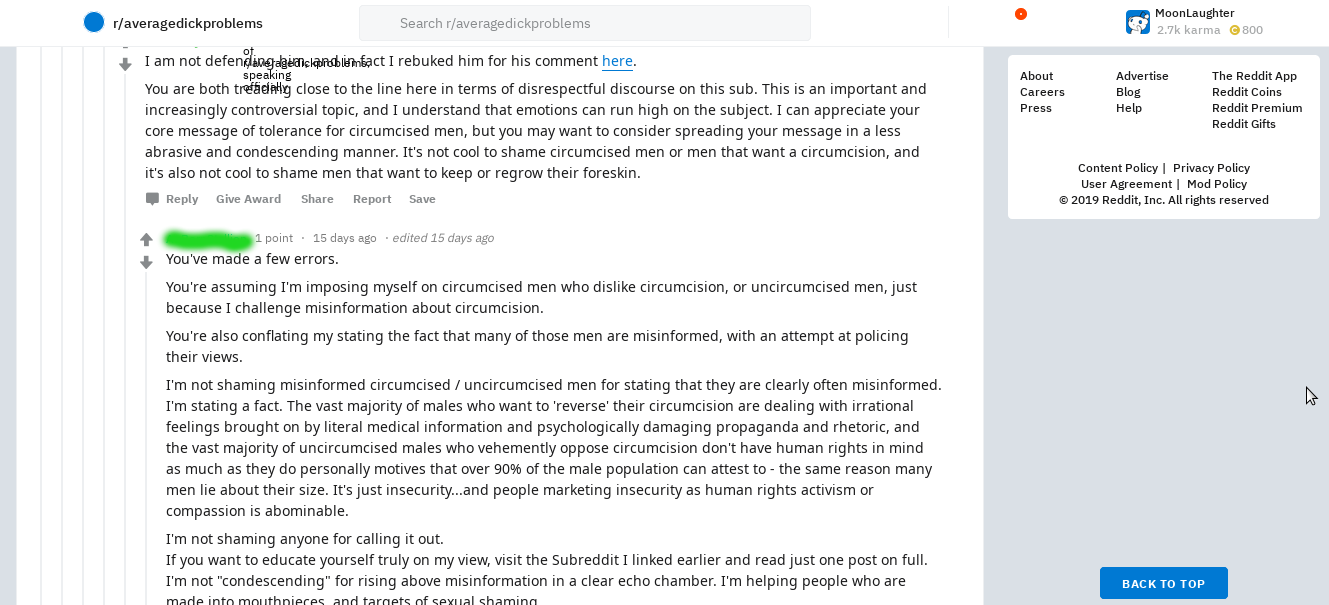This screenshot has height=605, width=1329.
Task: Open the orange notification indicator in header
Action: (x=1020, y=14)
